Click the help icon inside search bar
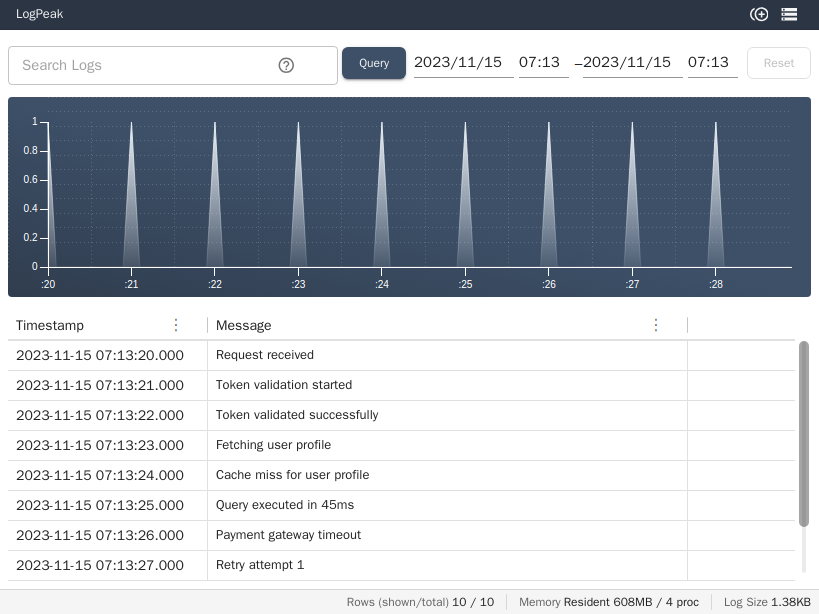The image size is (819, 614). [286, 64]
